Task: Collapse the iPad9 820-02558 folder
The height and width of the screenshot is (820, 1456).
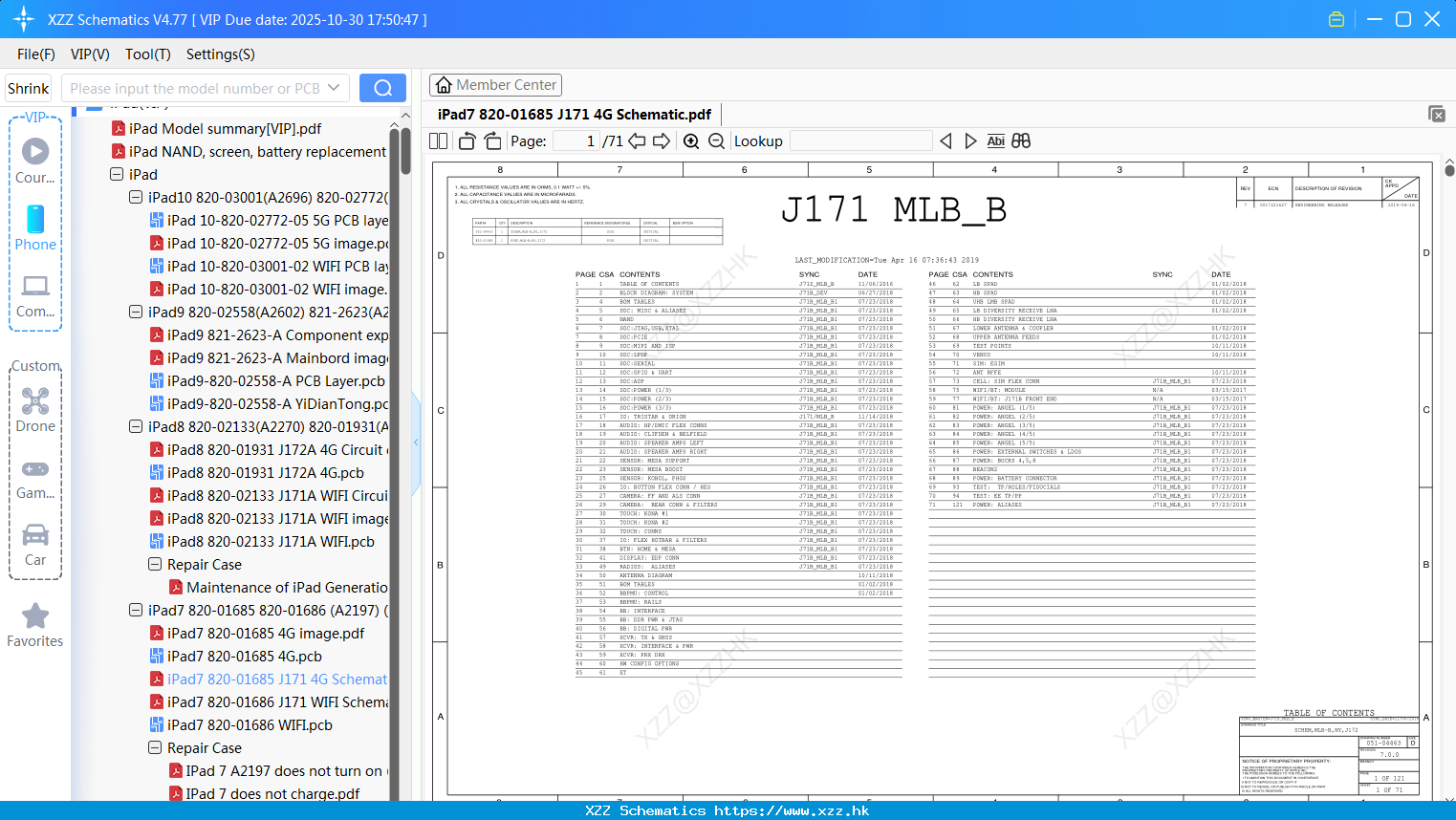Action: click(x=136, y=312)
